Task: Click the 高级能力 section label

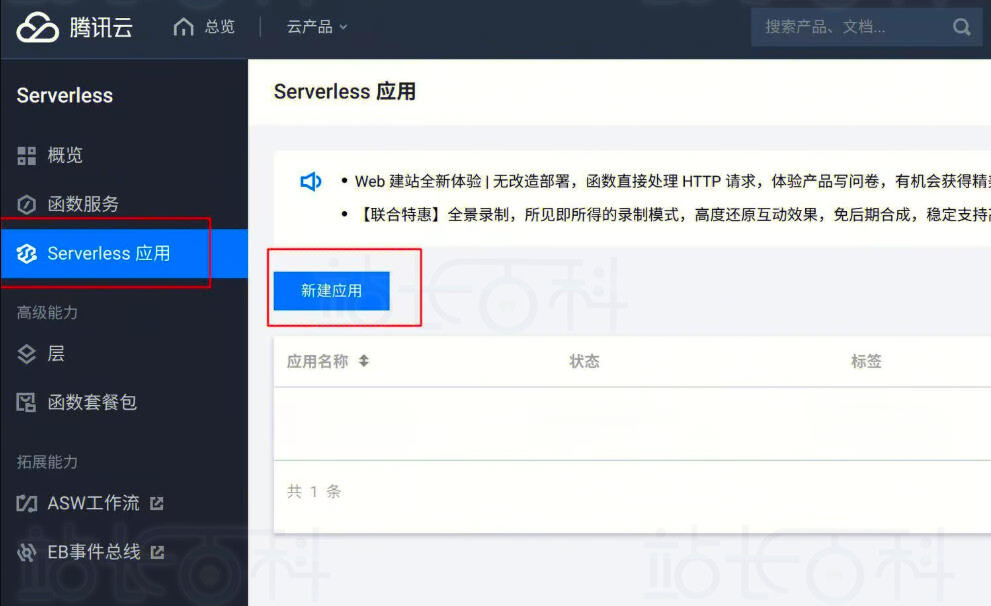Action: click(x=47, y=313)
